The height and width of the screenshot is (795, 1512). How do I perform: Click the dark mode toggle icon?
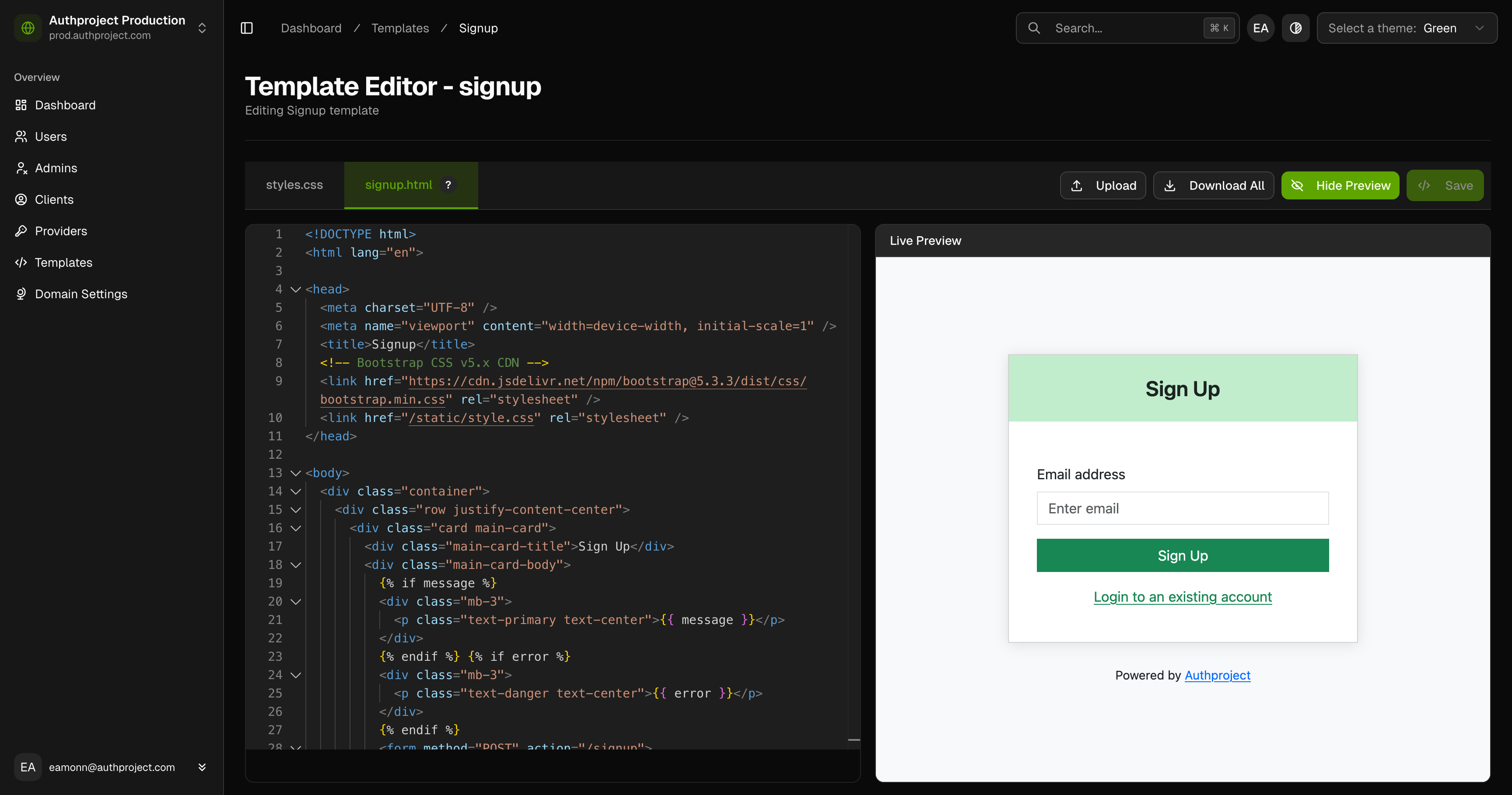[1295, 28]
